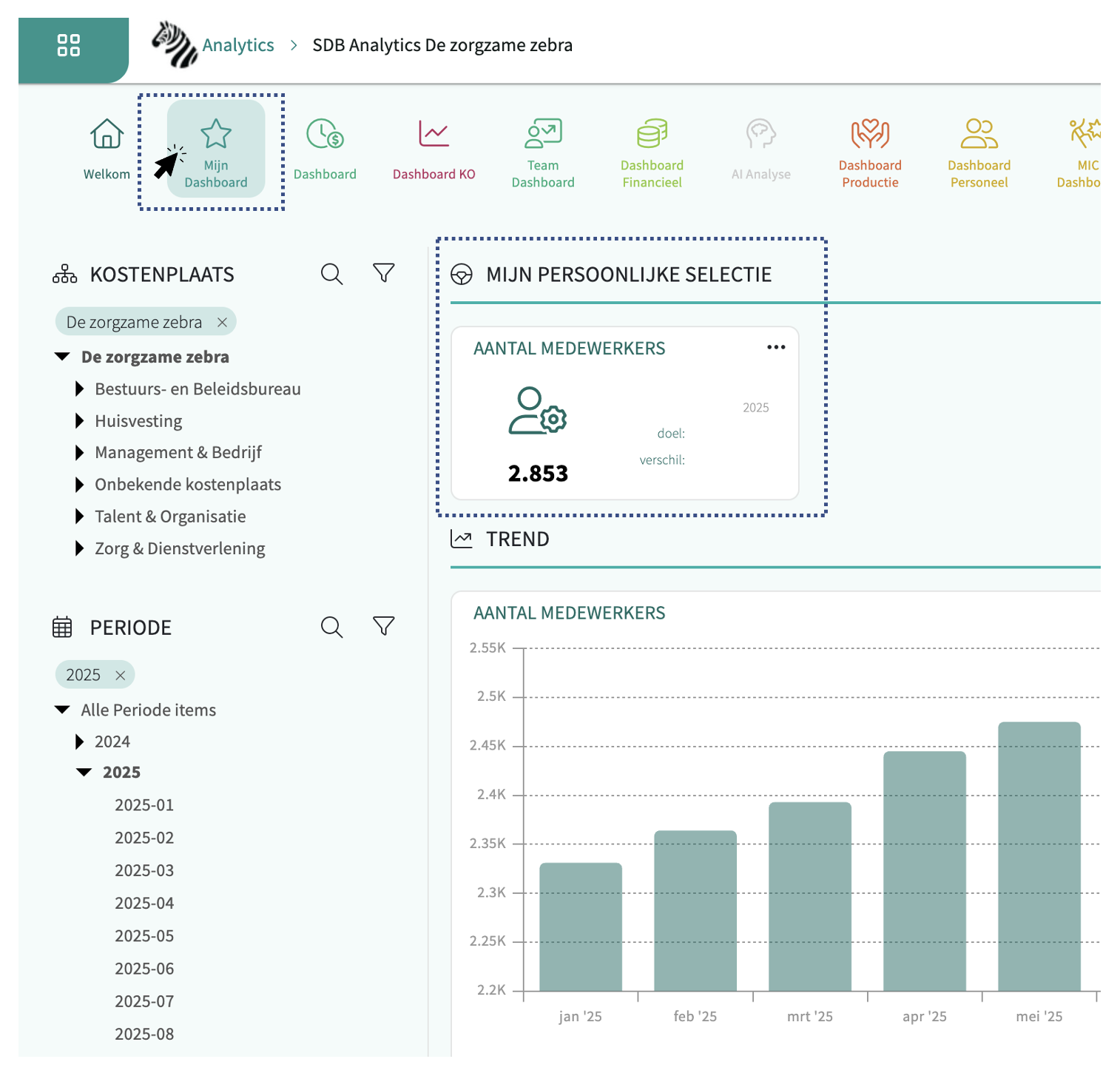Click the Analytics breadcrumb link

point(237,45)
